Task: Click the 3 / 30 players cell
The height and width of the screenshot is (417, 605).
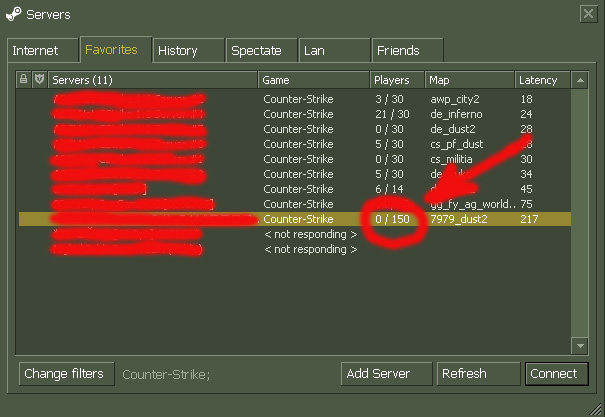Action: pos(389,99)
